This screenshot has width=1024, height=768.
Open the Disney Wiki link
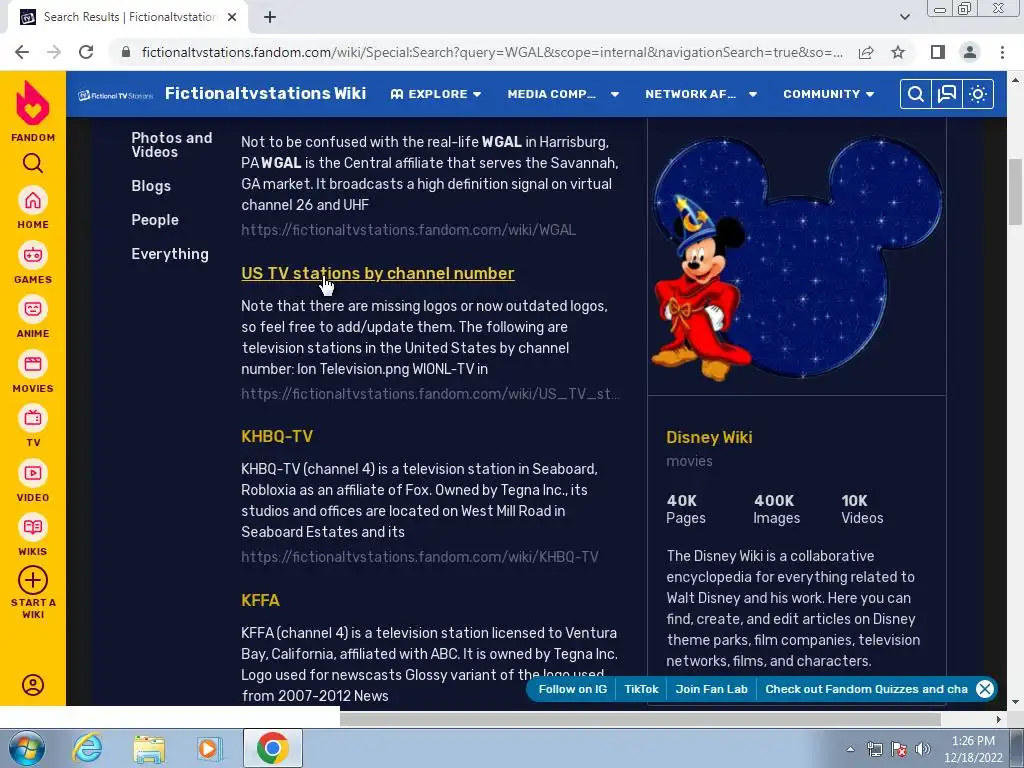pos(709,437)
